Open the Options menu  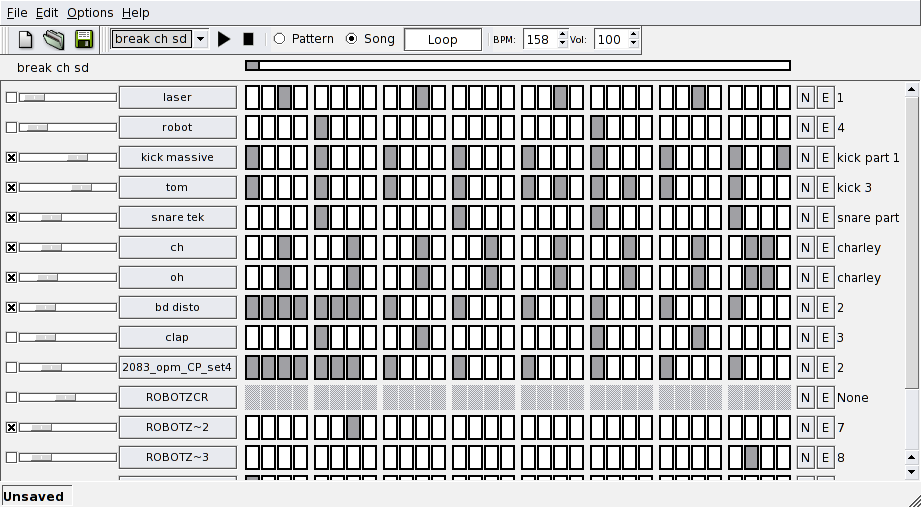click(x=90, y=12)
